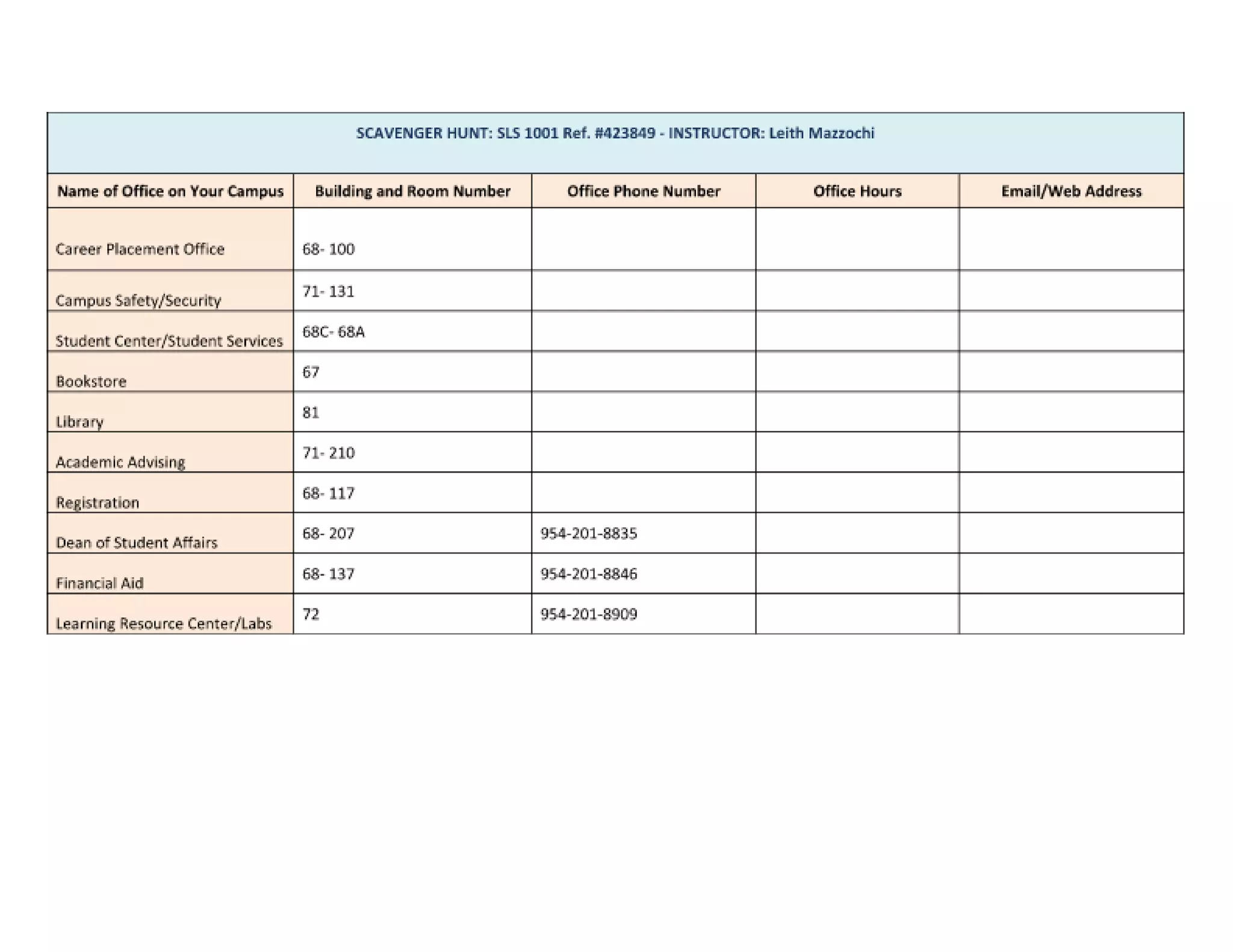Select room number 68C- 68A cell
The width and height of the screenshot is (1233, 952).
(x=334, y=332)
